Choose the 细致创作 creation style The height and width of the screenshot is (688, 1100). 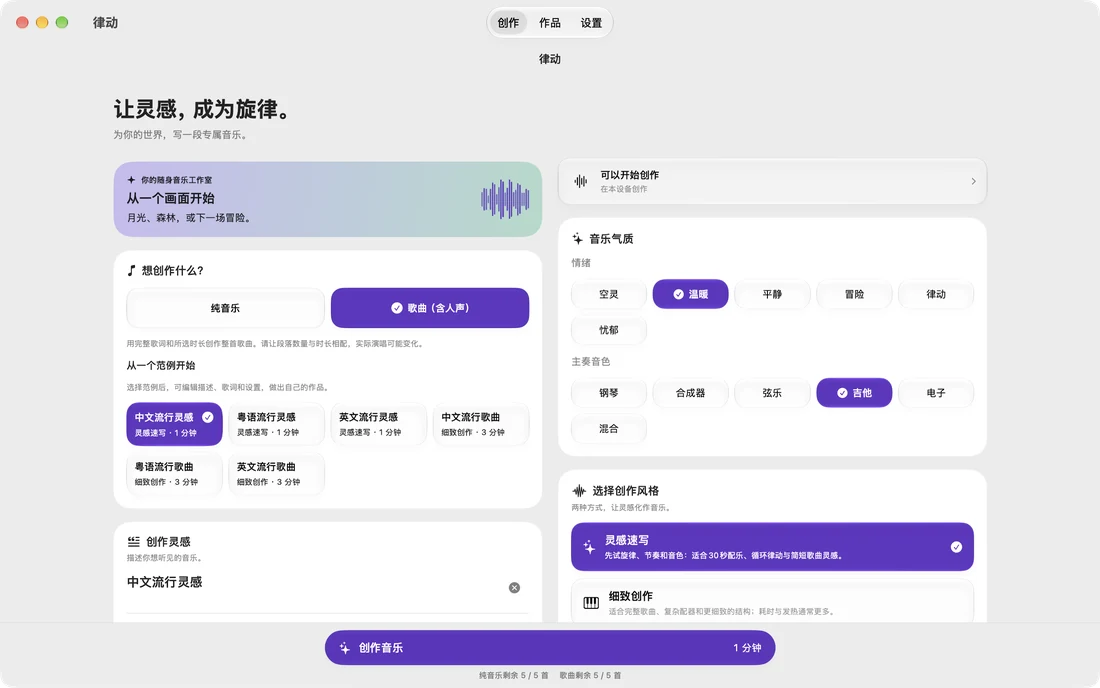(x=772, y=602)
